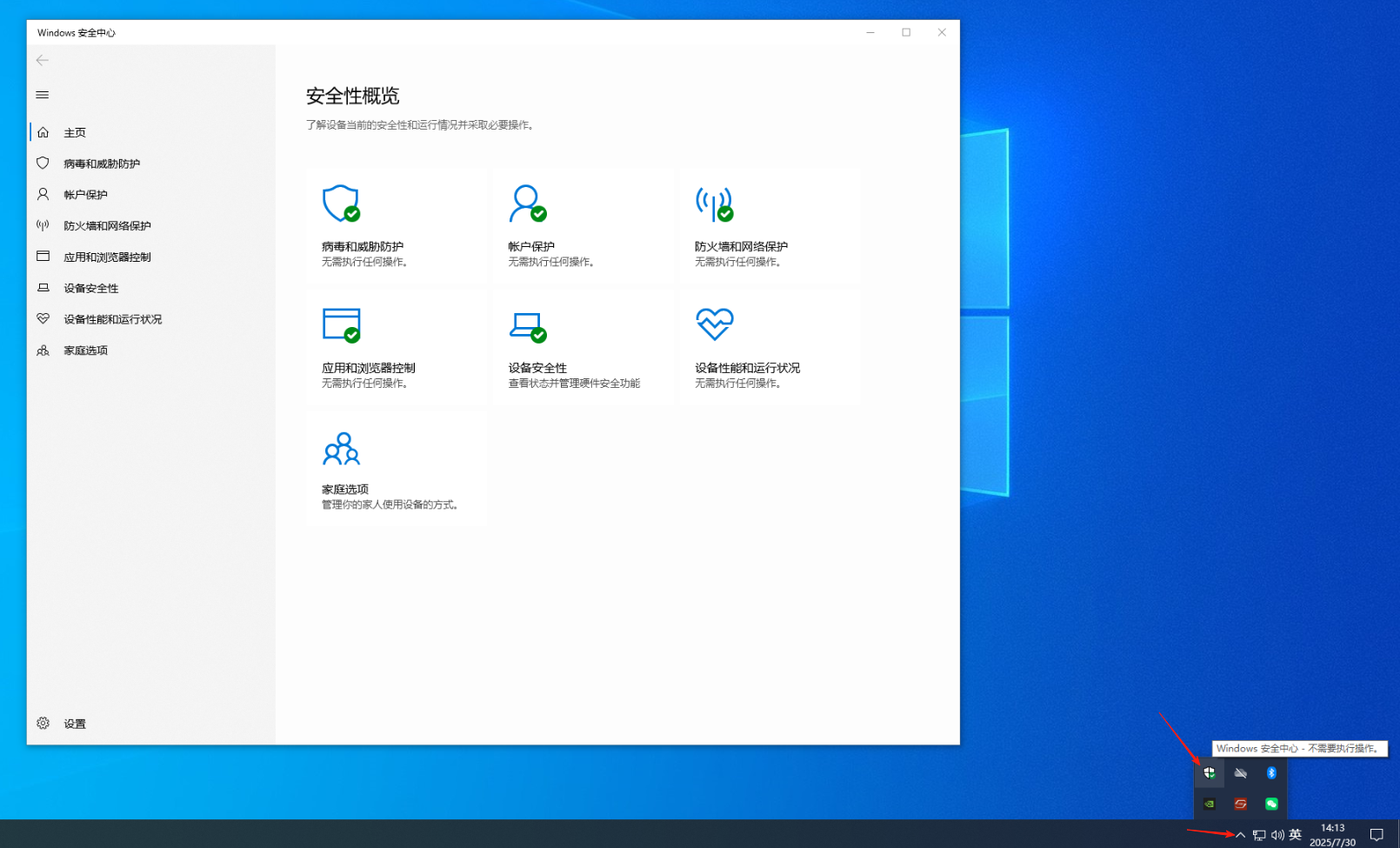Click the Bluetooth icon in tray overflow
This screenshot has width=1400, height=848.
pos(1271,773)
